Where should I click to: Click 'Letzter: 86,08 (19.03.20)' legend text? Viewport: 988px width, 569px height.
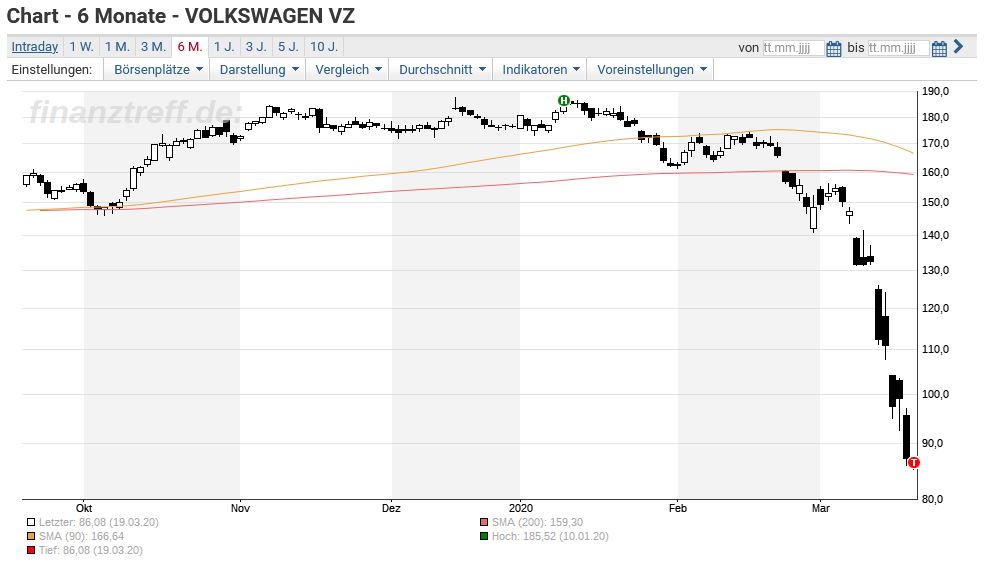point(99,522)
